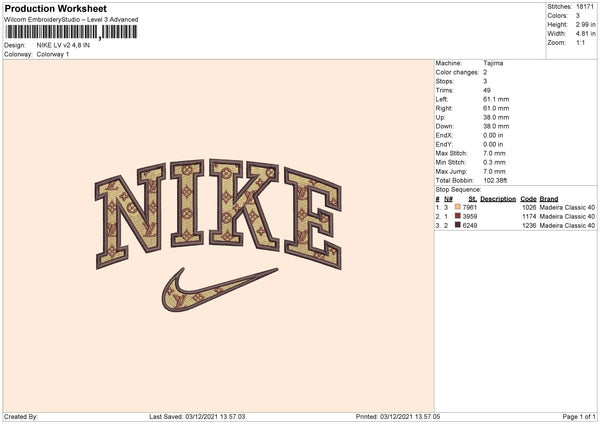Viewport: 600px width, 424px height.
Task: Click the 'EndX:' label
Action: (444, 135)
